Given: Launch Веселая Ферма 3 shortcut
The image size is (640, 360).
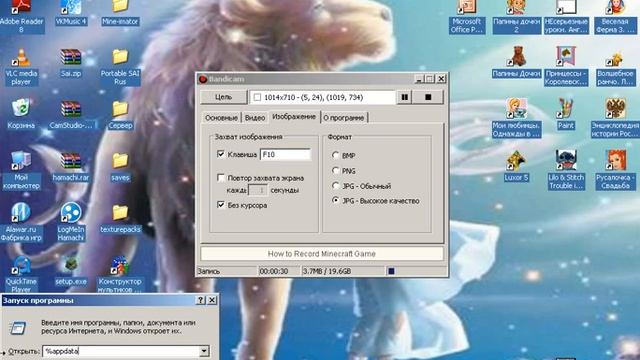Looking at the screenshot, I should (615, 8).
